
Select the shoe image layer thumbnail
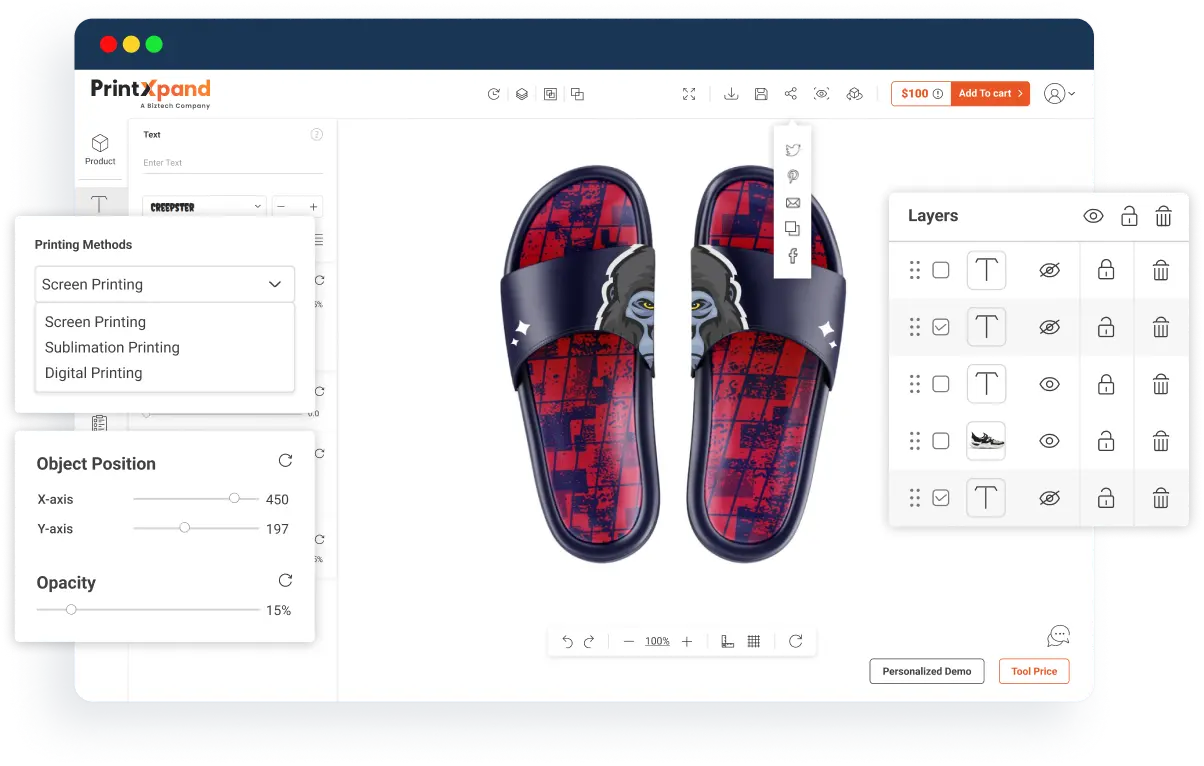[x=986, y=441]
